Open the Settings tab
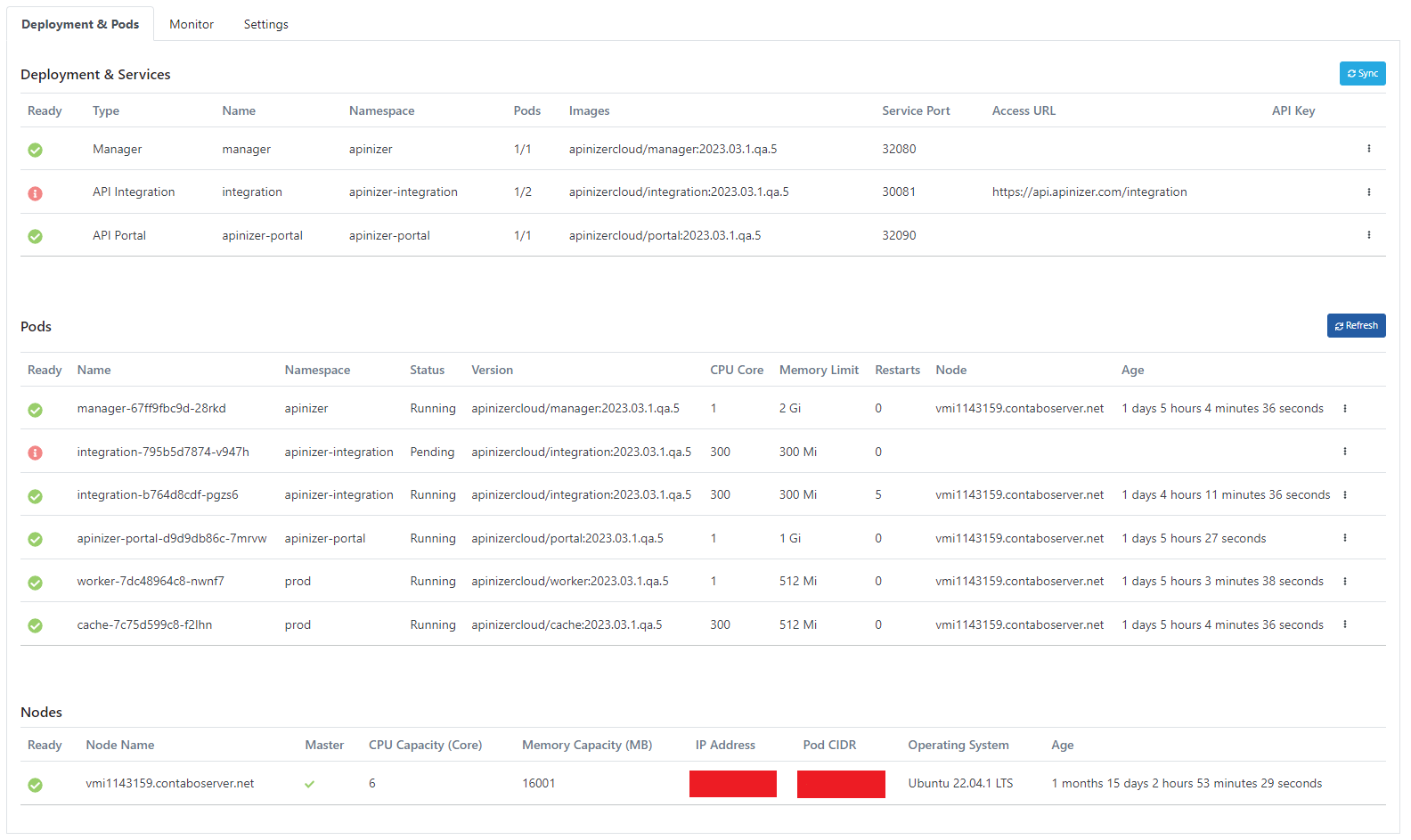This screenshot has height=840, width=1411. [x=265, y=24]
